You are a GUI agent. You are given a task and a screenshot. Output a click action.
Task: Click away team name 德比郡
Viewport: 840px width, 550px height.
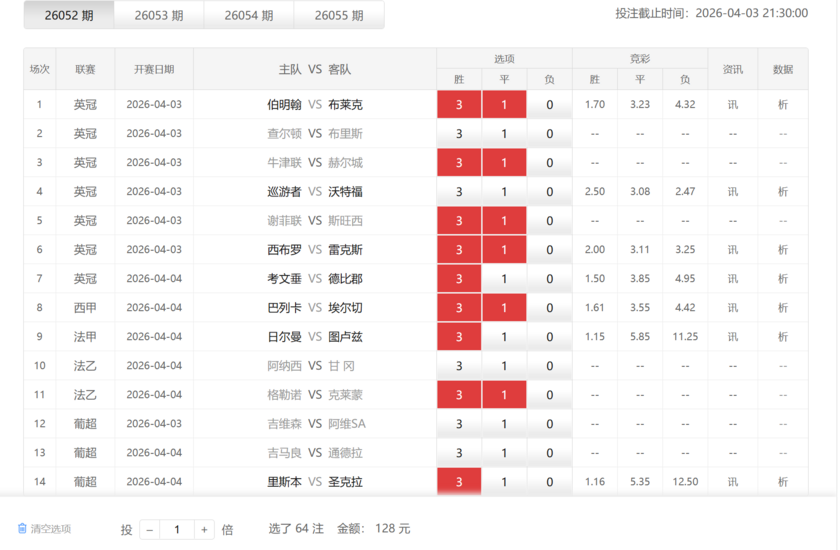(346, 278)
